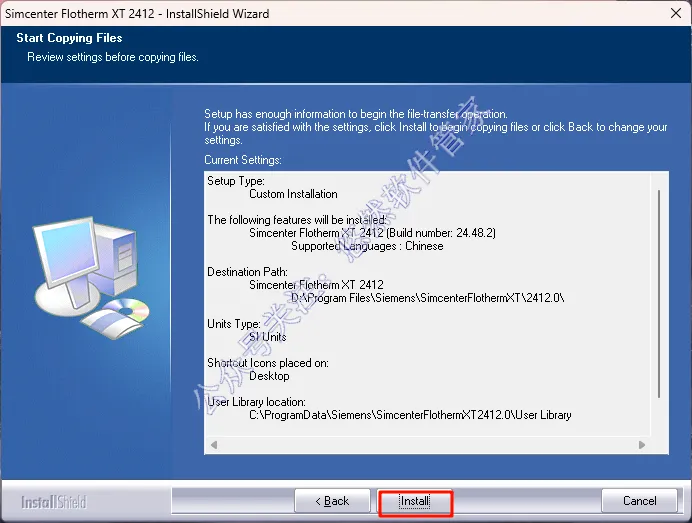Go back with the Back button

pyautogui.click(x=332, y=501)
